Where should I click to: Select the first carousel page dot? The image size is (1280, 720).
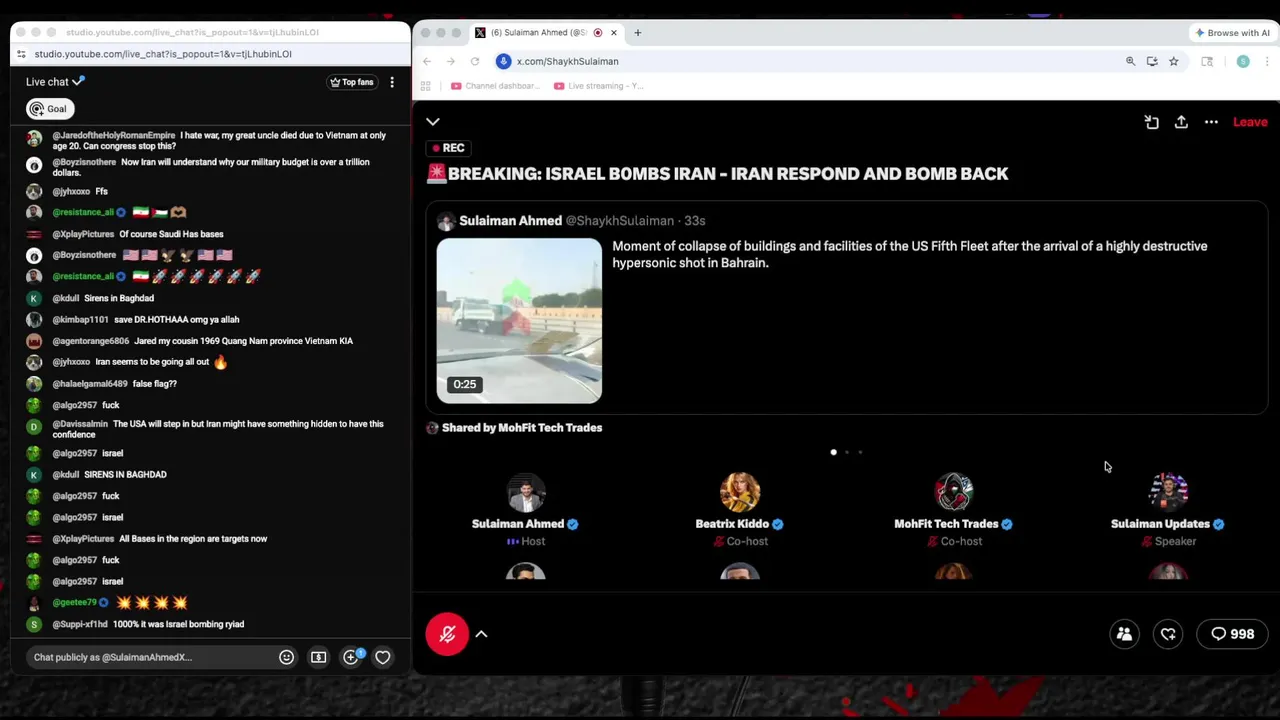tap(833, 452)
